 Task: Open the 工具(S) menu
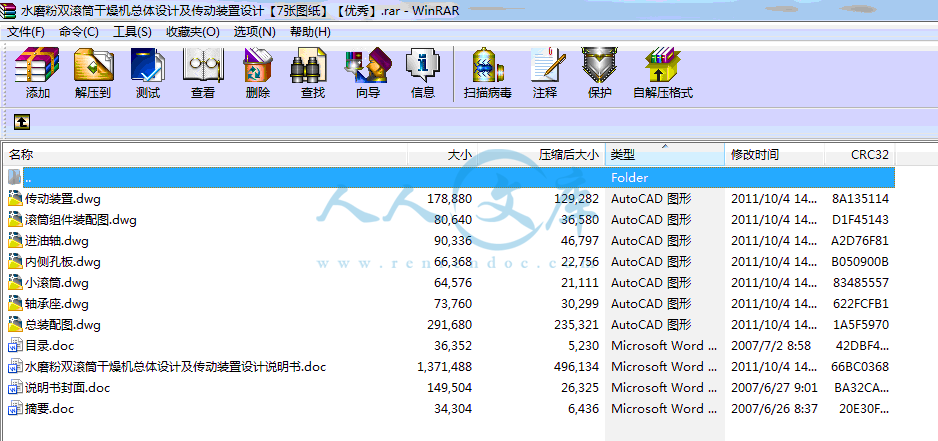tap(132, 32)
